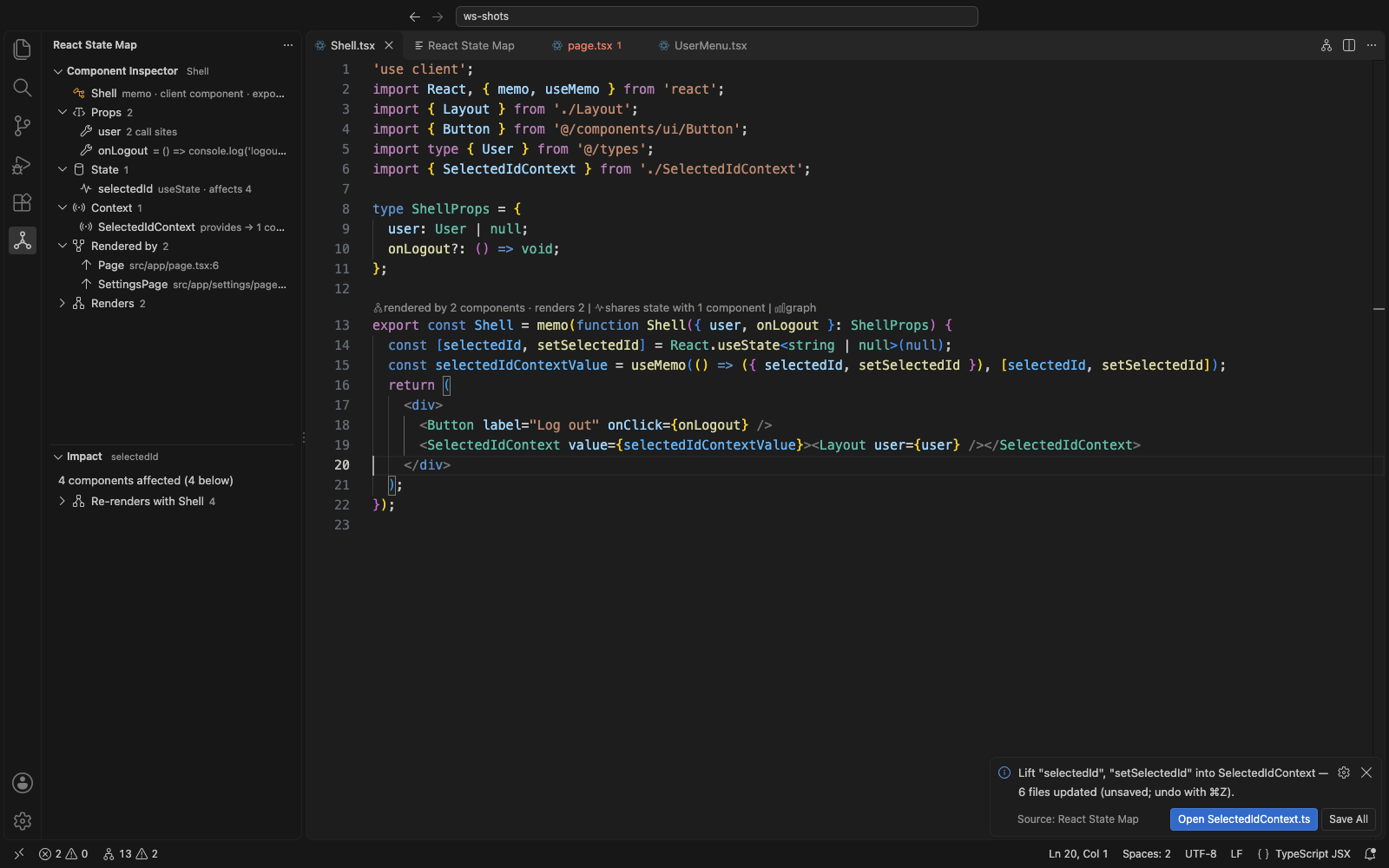Open errors and warnings status item

tap(63, 854)
